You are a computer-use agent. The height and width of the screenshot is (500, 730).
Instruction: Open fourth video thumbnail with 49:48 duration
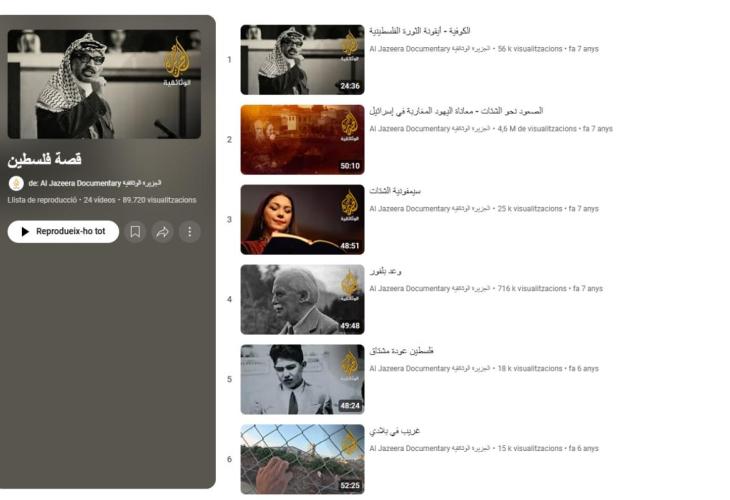pyautogui.click(x=302, y=299)
